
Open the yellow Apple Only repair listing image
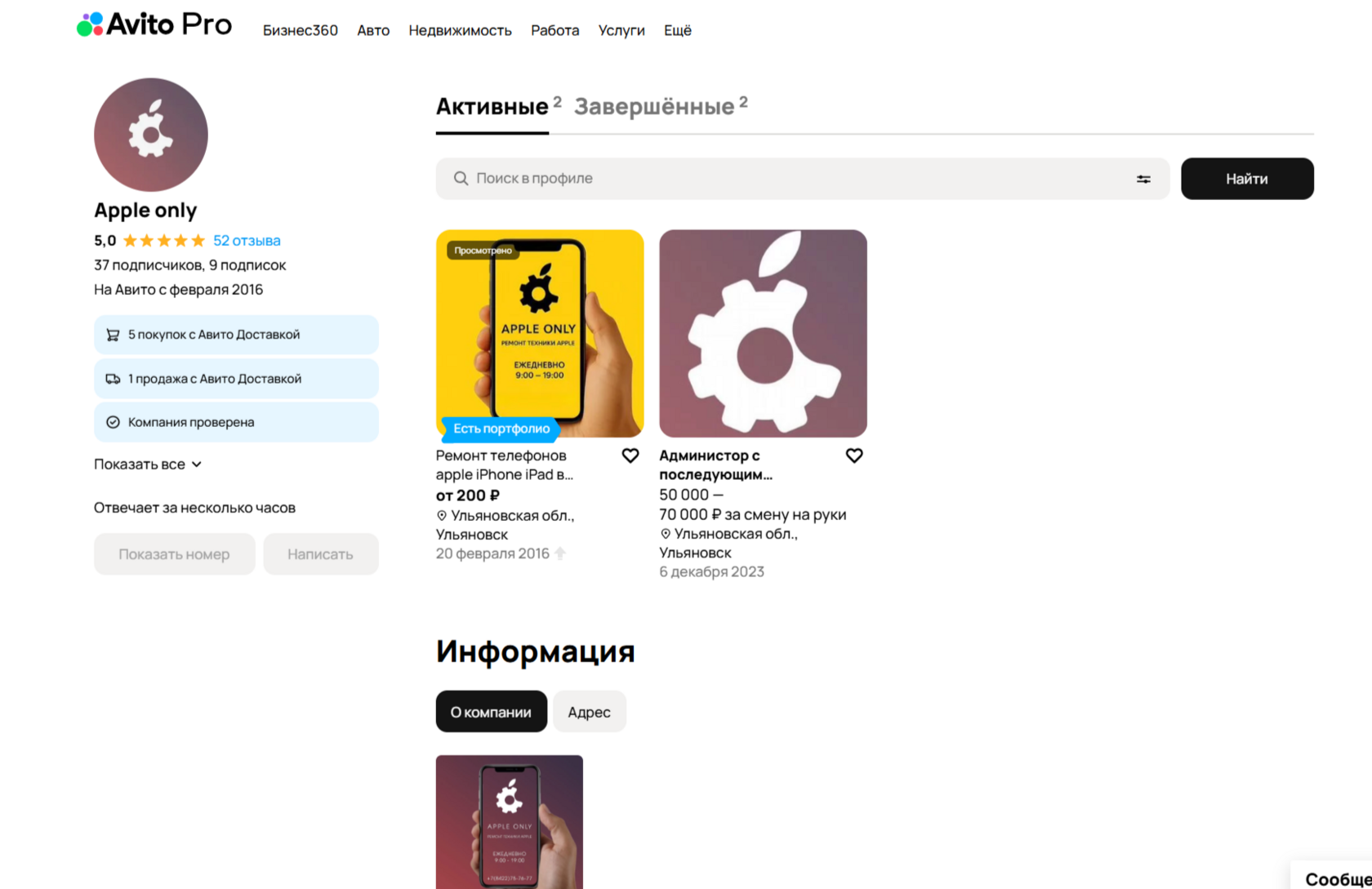point(540,333)
